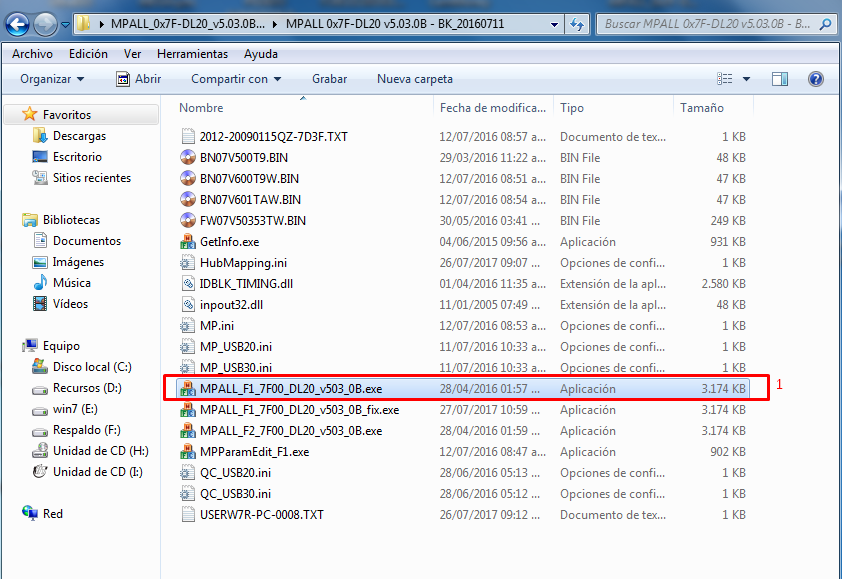Open Unidad de CD (I:)
Screen dimensions: 842x579
point(98,472)
